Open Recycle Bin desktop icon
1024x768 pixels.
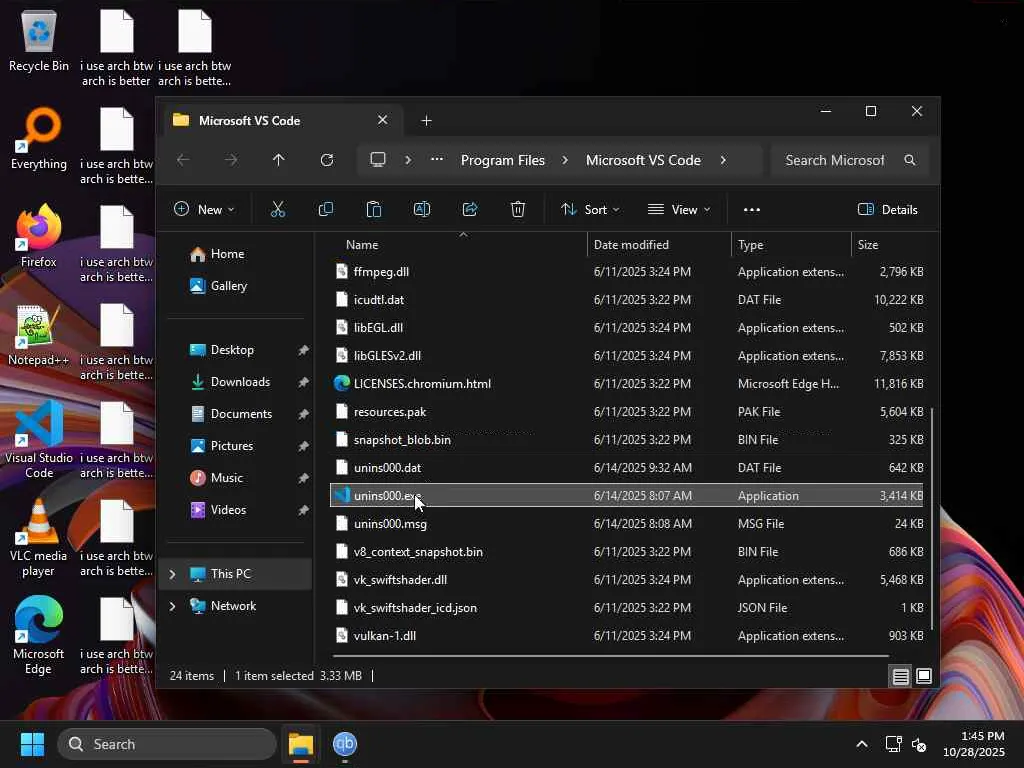[39, 42]
